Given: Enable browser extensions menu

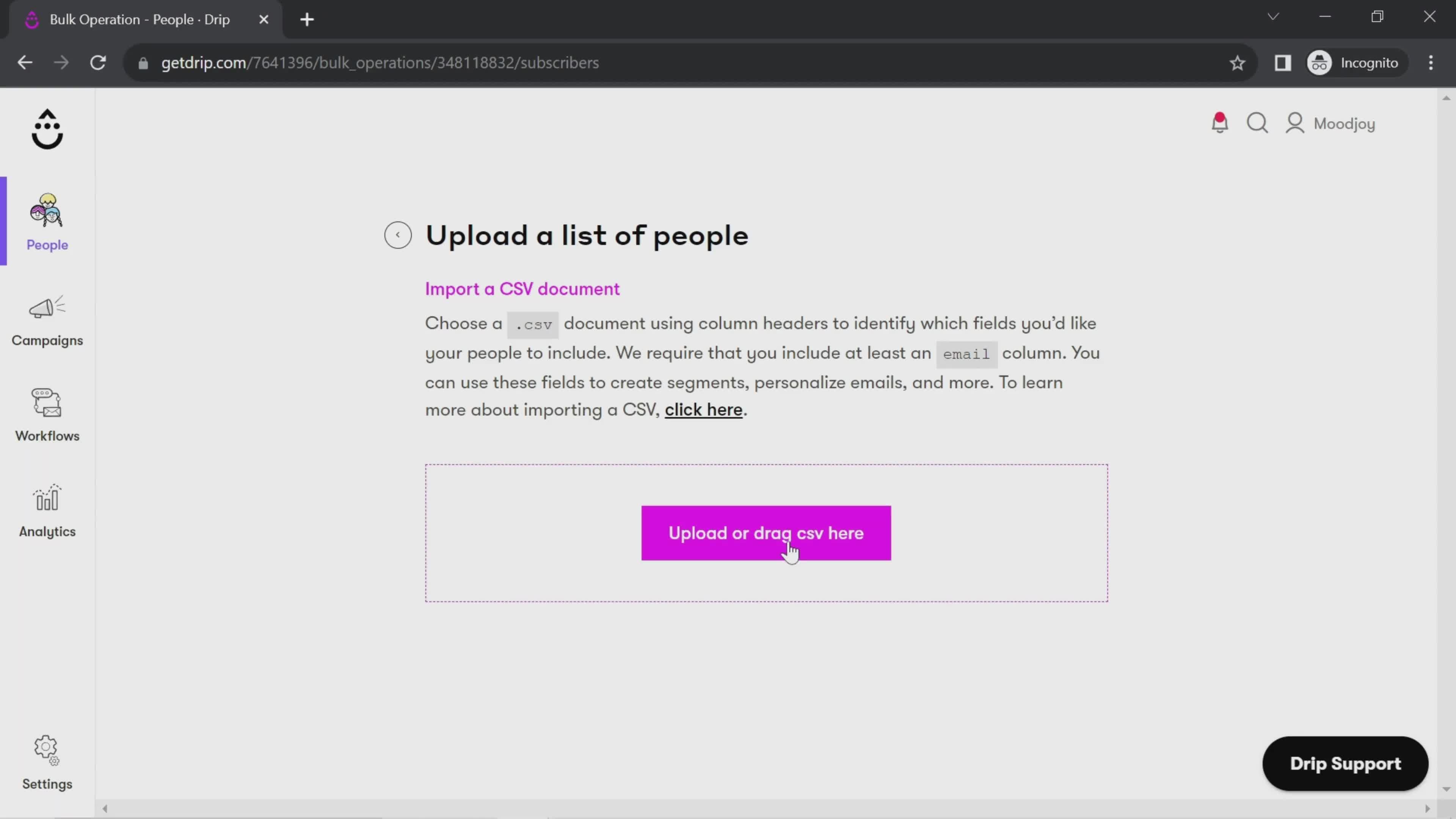Looking at the screenshot, I should [1284, 63].
